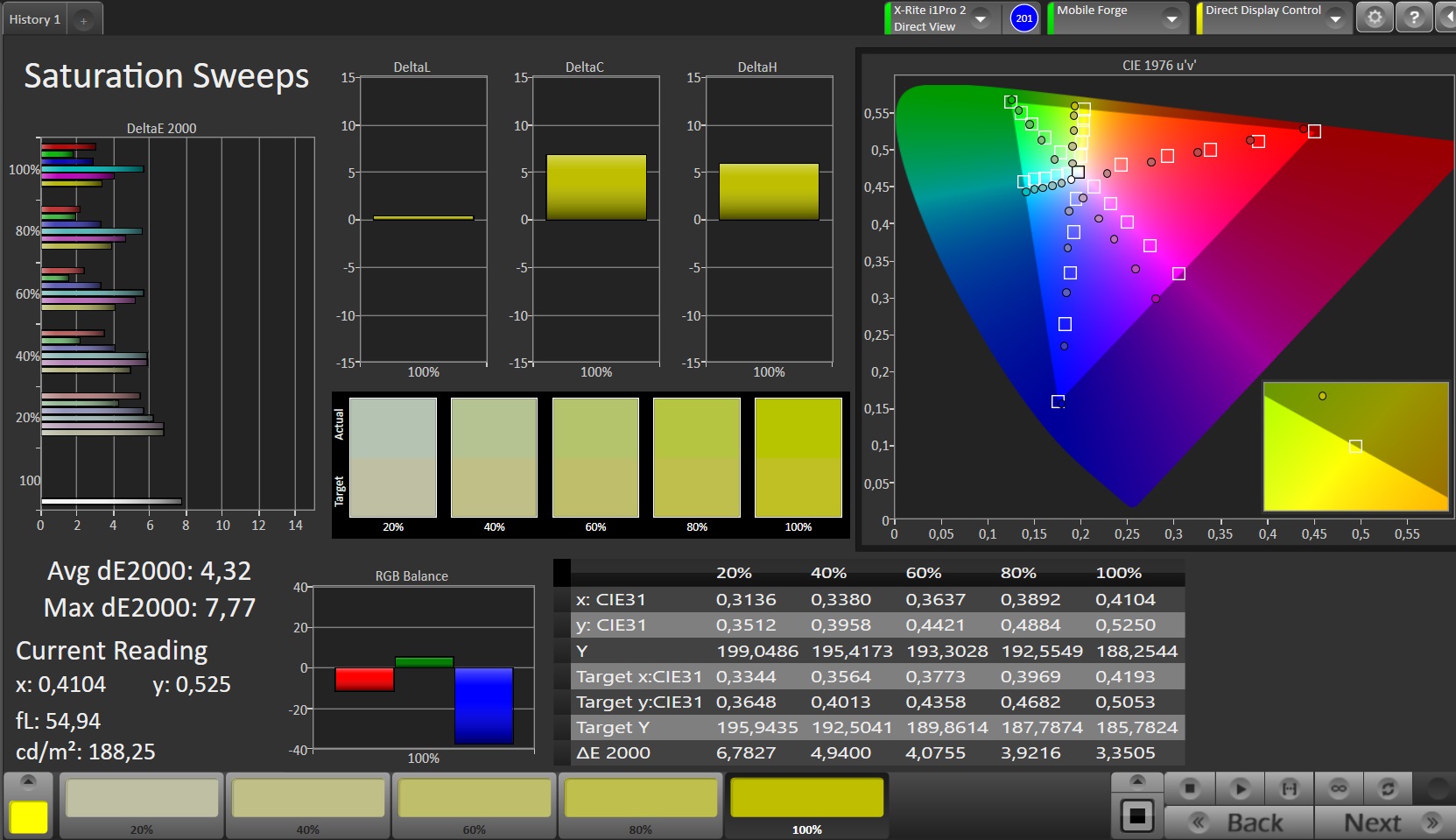This screenshot has width=1456, height=840.
Task: Expand the X-Rite i1Pro 2 meter dropdown
Action: 981,18
